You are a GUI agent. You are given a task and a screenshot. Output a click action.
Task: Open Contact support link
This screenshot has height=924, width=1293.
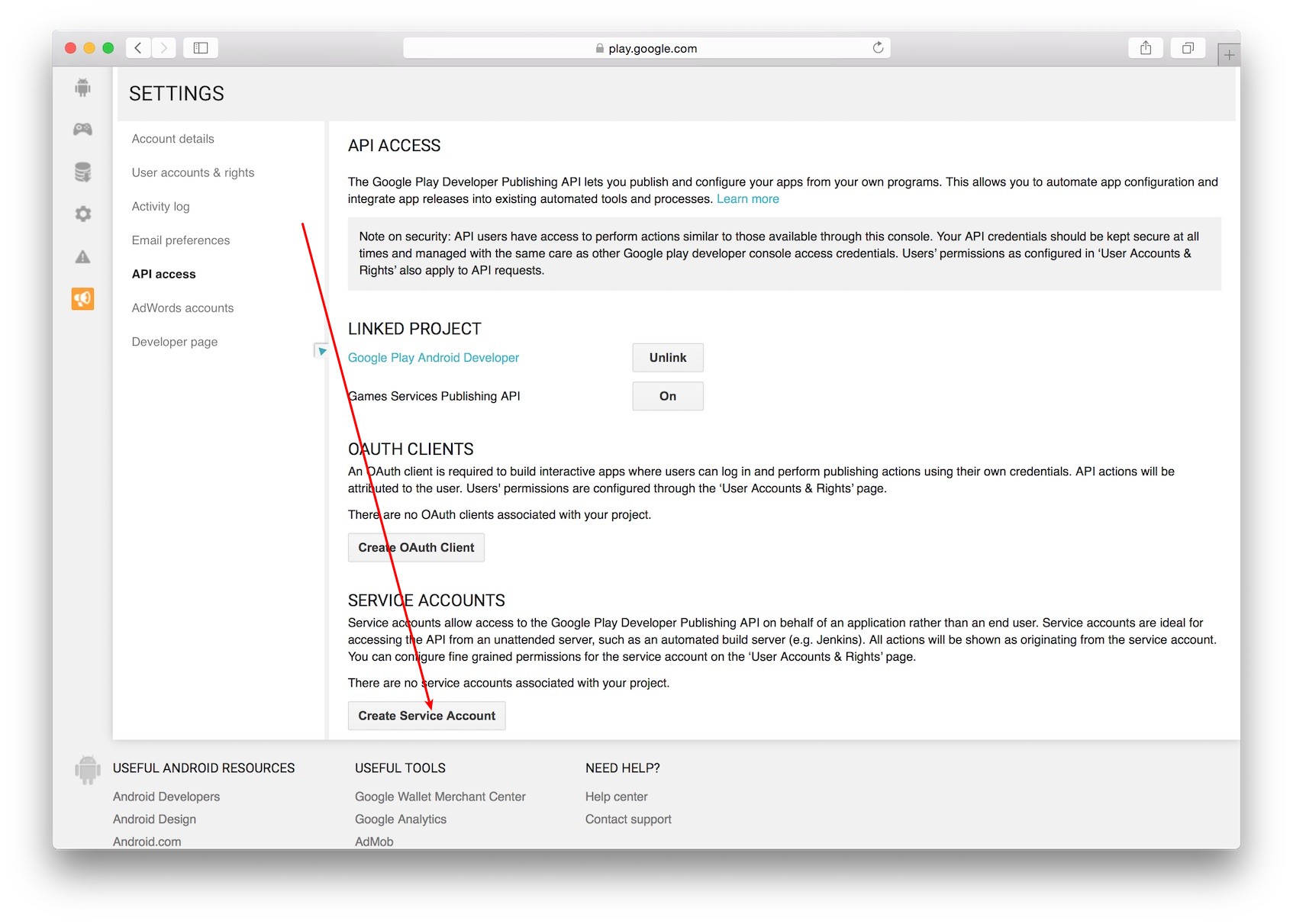[628, 819]
